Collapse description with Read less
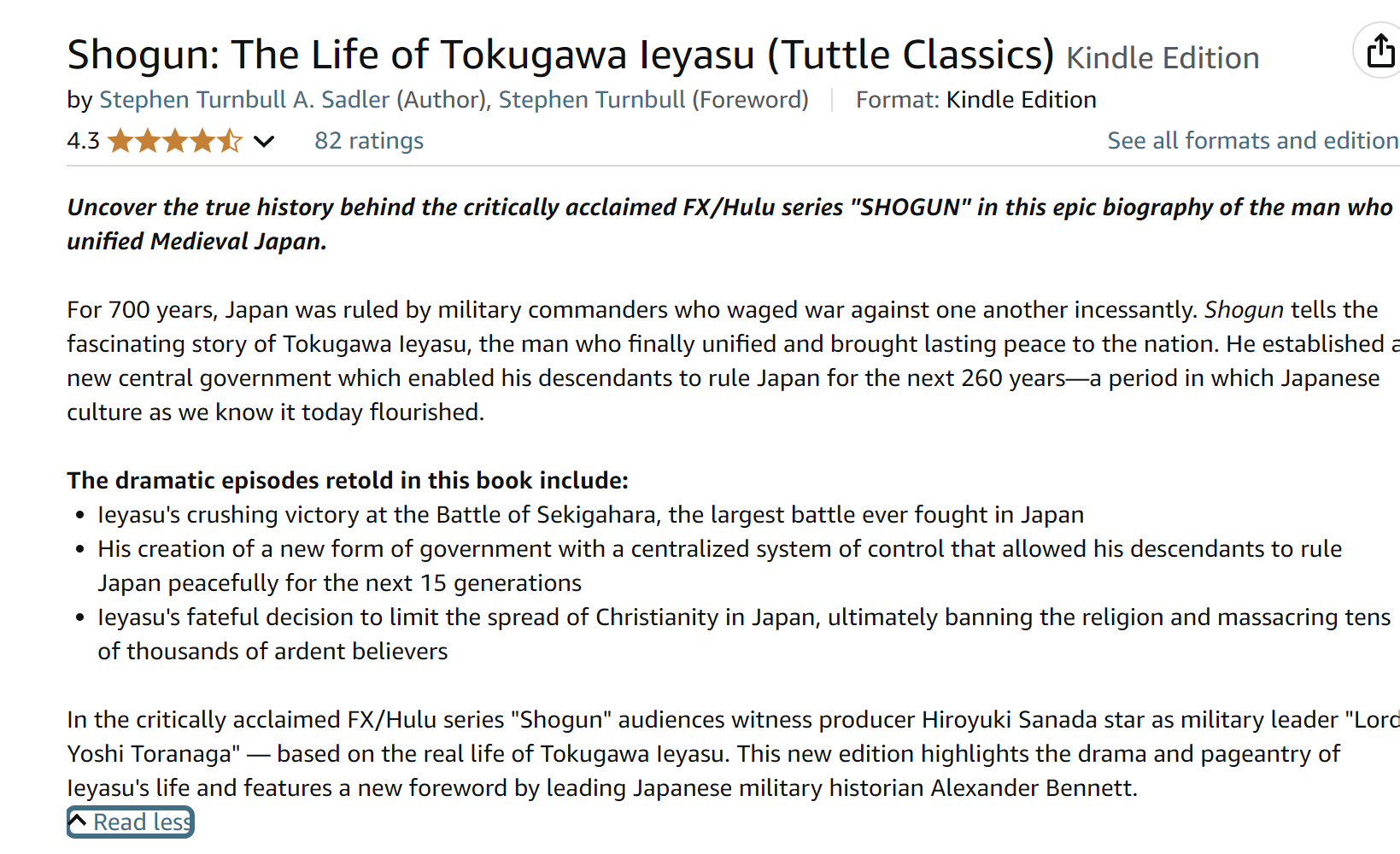The width and height of the screenshot is (1400, 854). click(x=141, y=822)
